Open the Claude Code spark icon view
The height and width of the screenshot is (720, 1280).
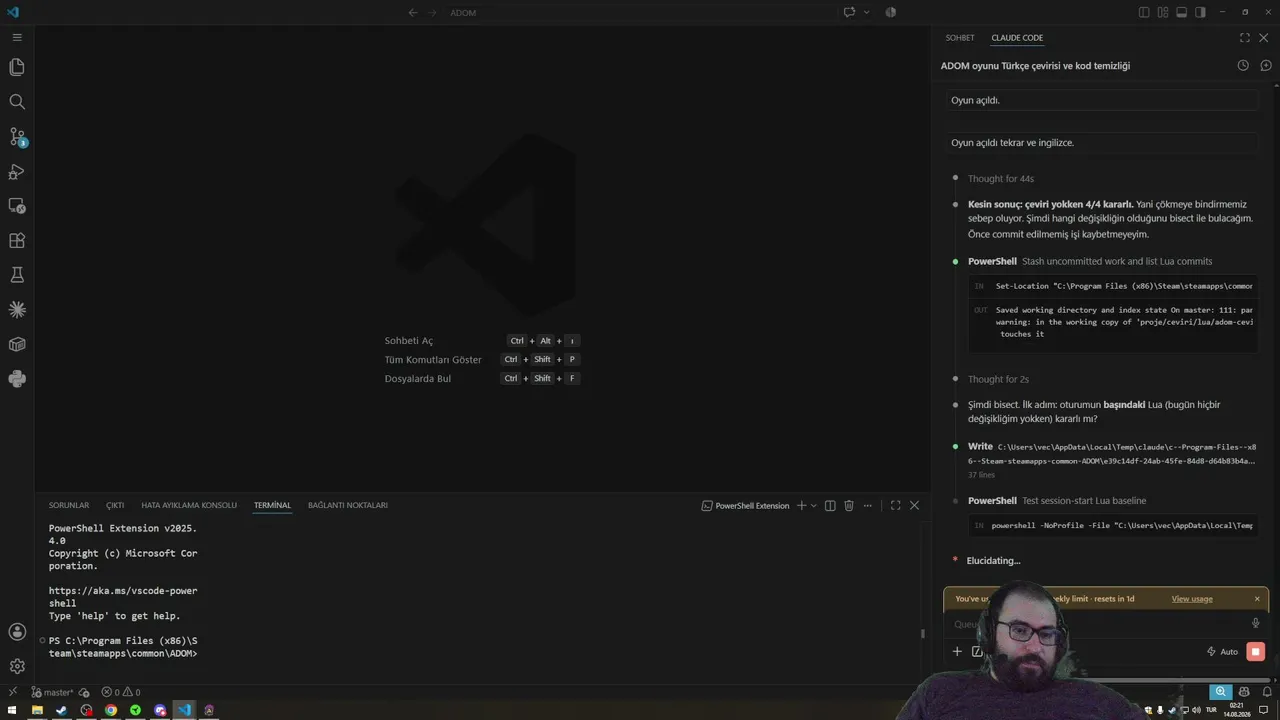point(17,310)
